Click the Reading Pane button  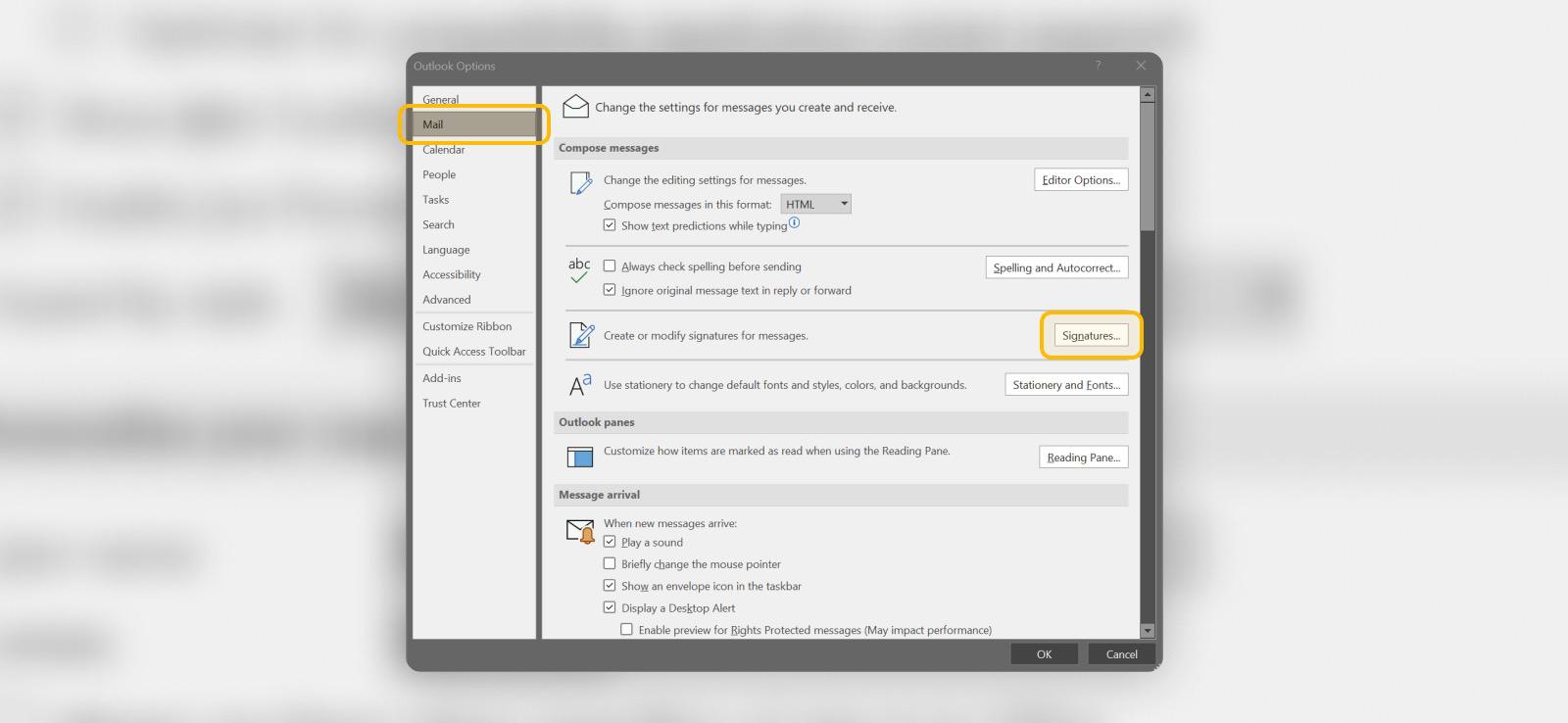[1083, 458]
